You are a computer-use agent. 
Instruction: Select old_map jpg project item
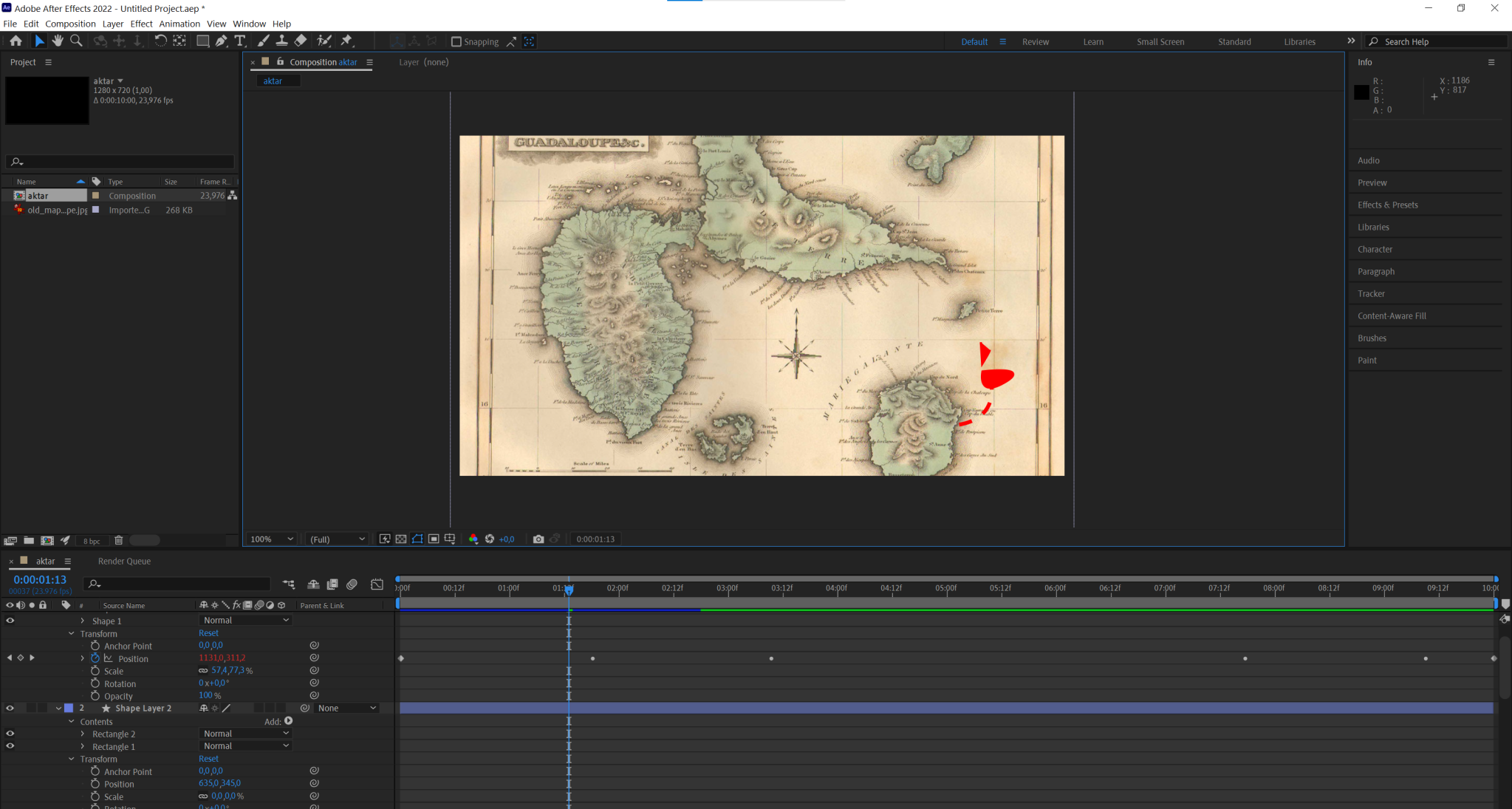click(x=57, y=211)
